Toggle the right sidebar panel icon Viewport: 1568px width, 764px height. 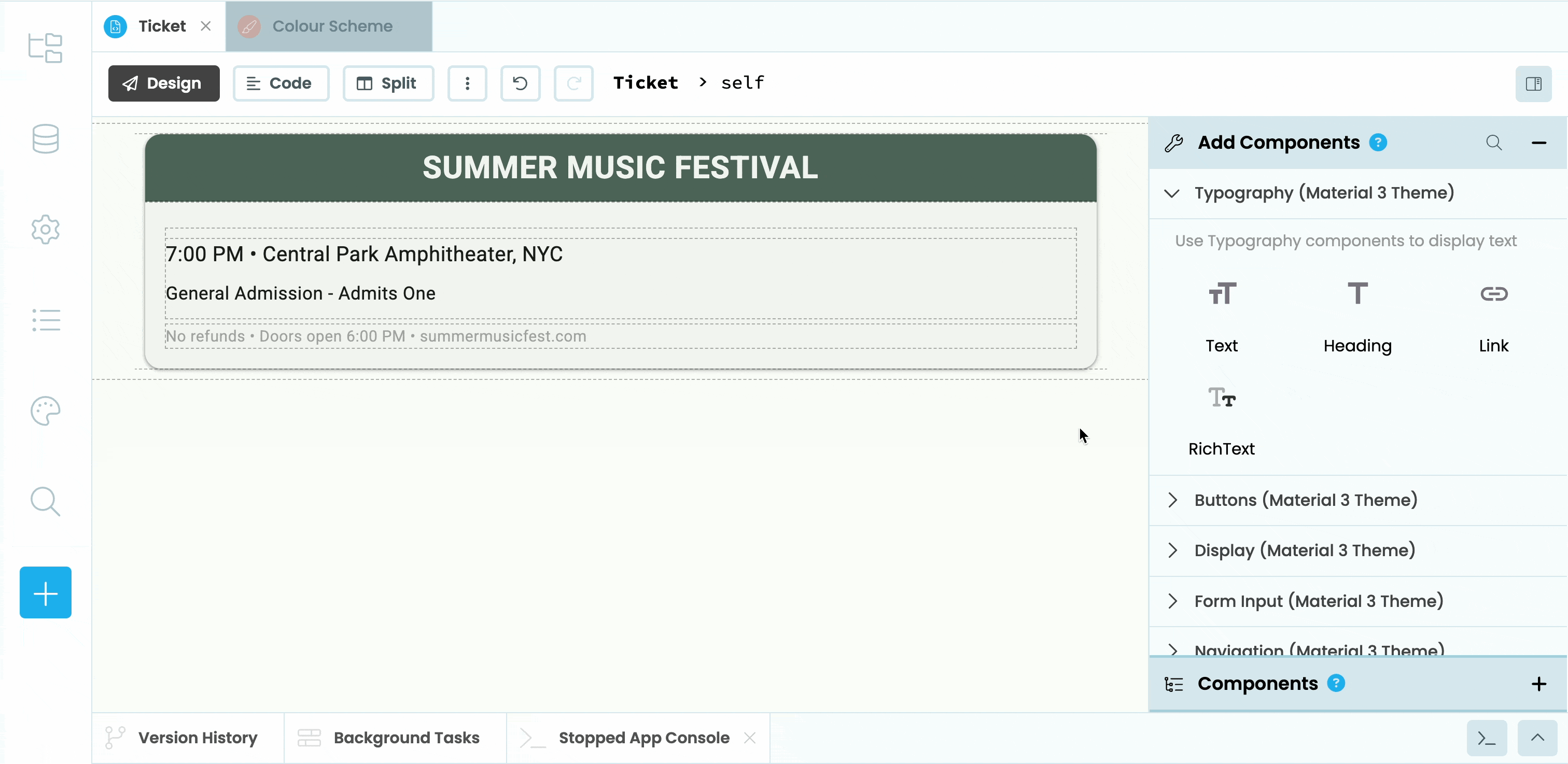(1533, 83)
